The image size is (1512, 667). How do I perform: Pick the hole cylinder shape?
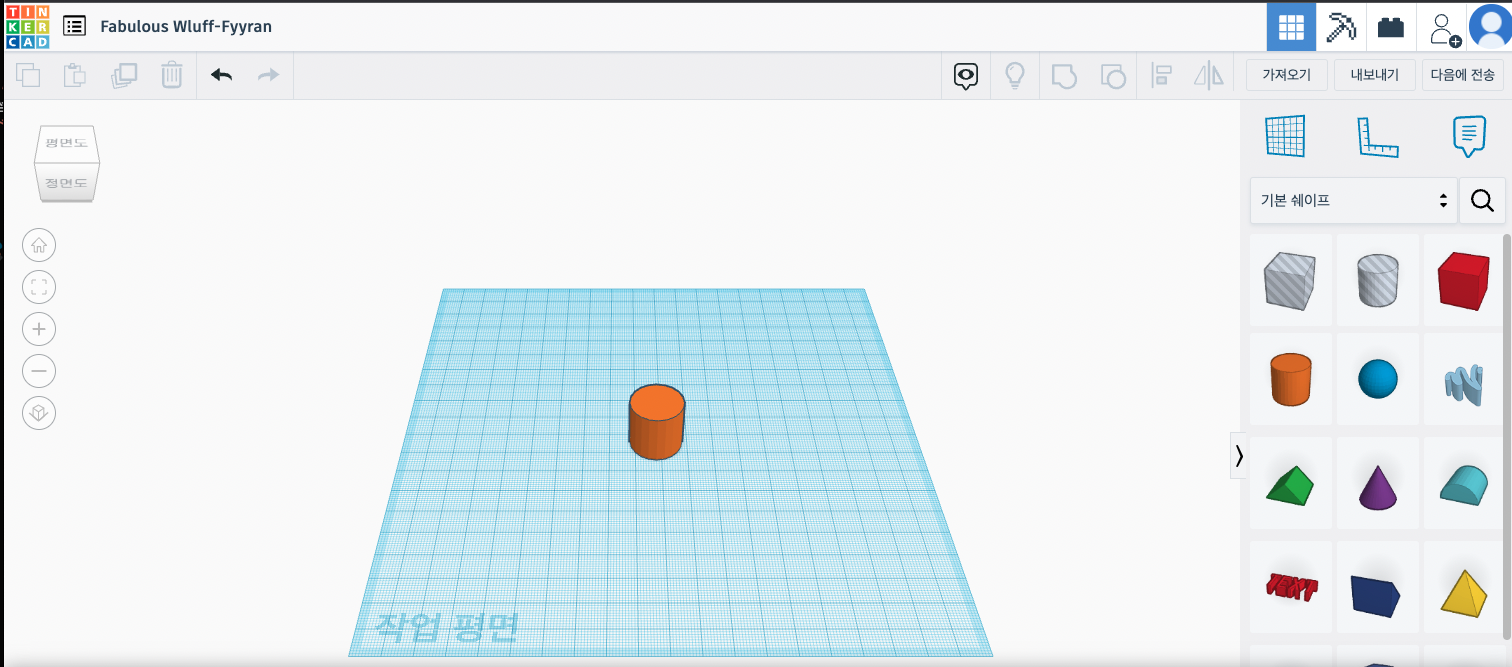coord(1377,279)
